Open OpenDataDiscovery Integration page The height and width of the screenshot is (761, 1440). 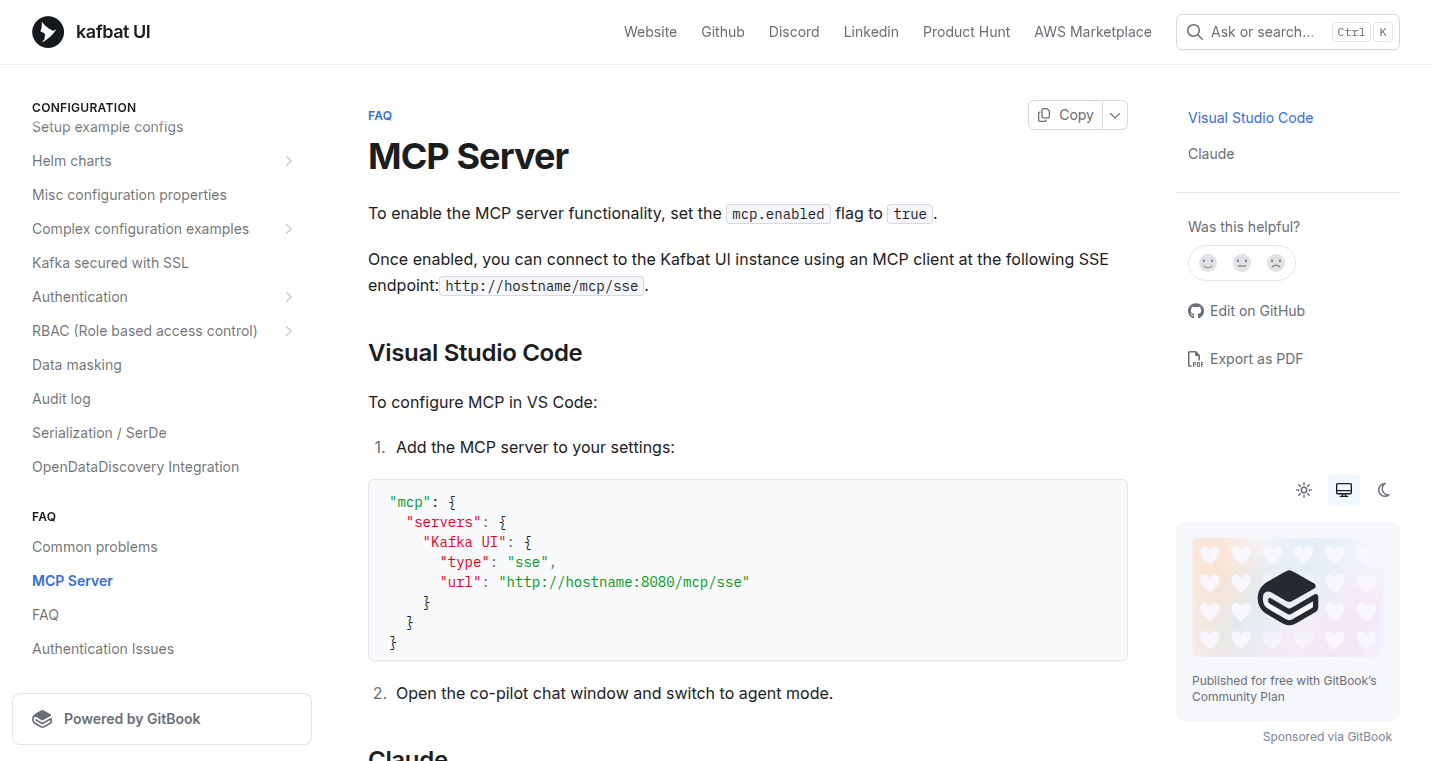tap(135, 467)
